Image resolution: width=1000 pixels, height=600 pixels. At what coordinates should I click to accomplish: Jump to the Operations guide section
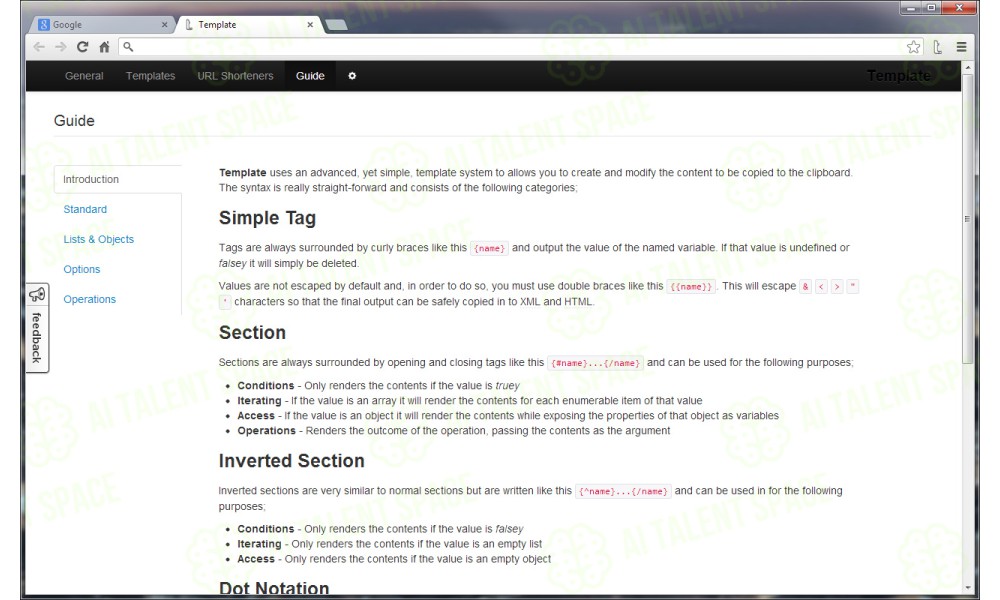coord(90,299)
